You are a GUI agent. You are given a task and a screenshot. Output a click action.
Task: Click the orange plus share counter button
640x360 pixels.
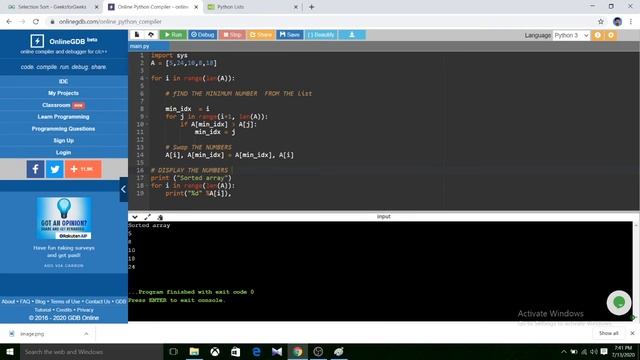83,169
